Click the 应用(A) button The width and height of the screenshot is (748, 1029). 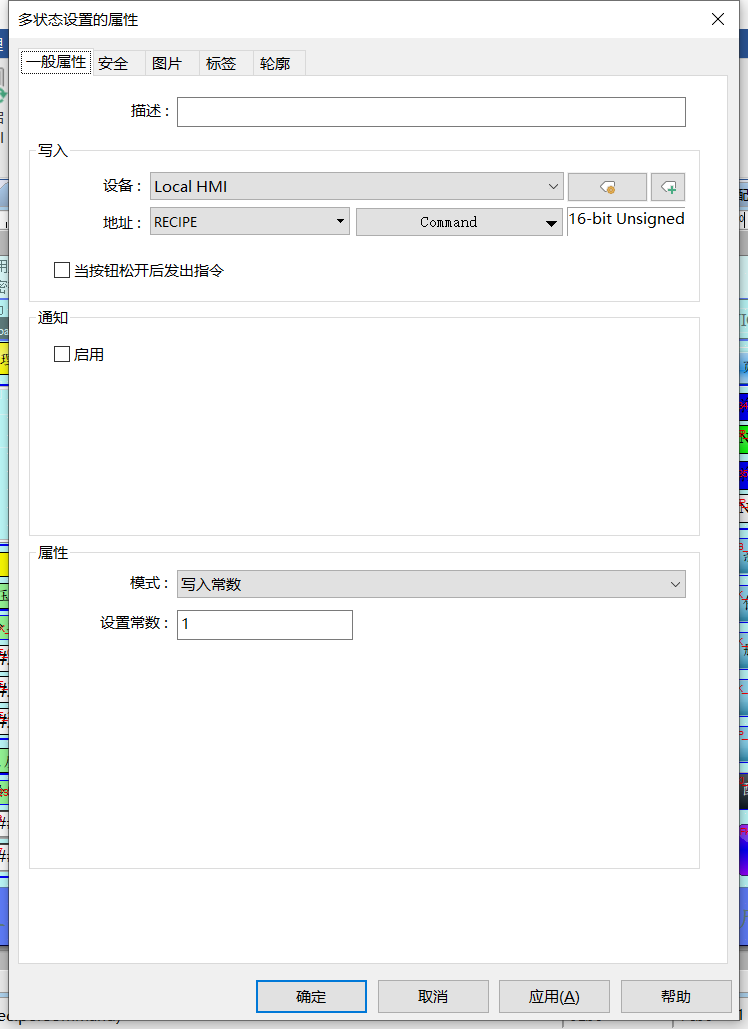click(554, 996)
